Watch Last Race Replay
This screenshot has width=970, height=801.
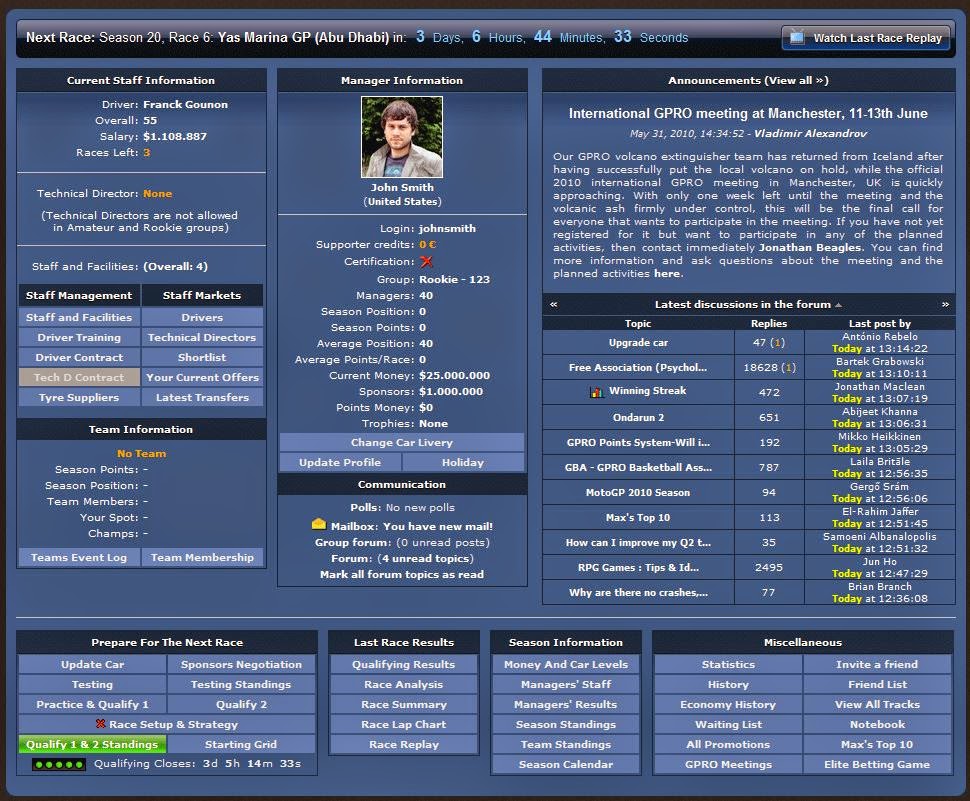[866, 38]
